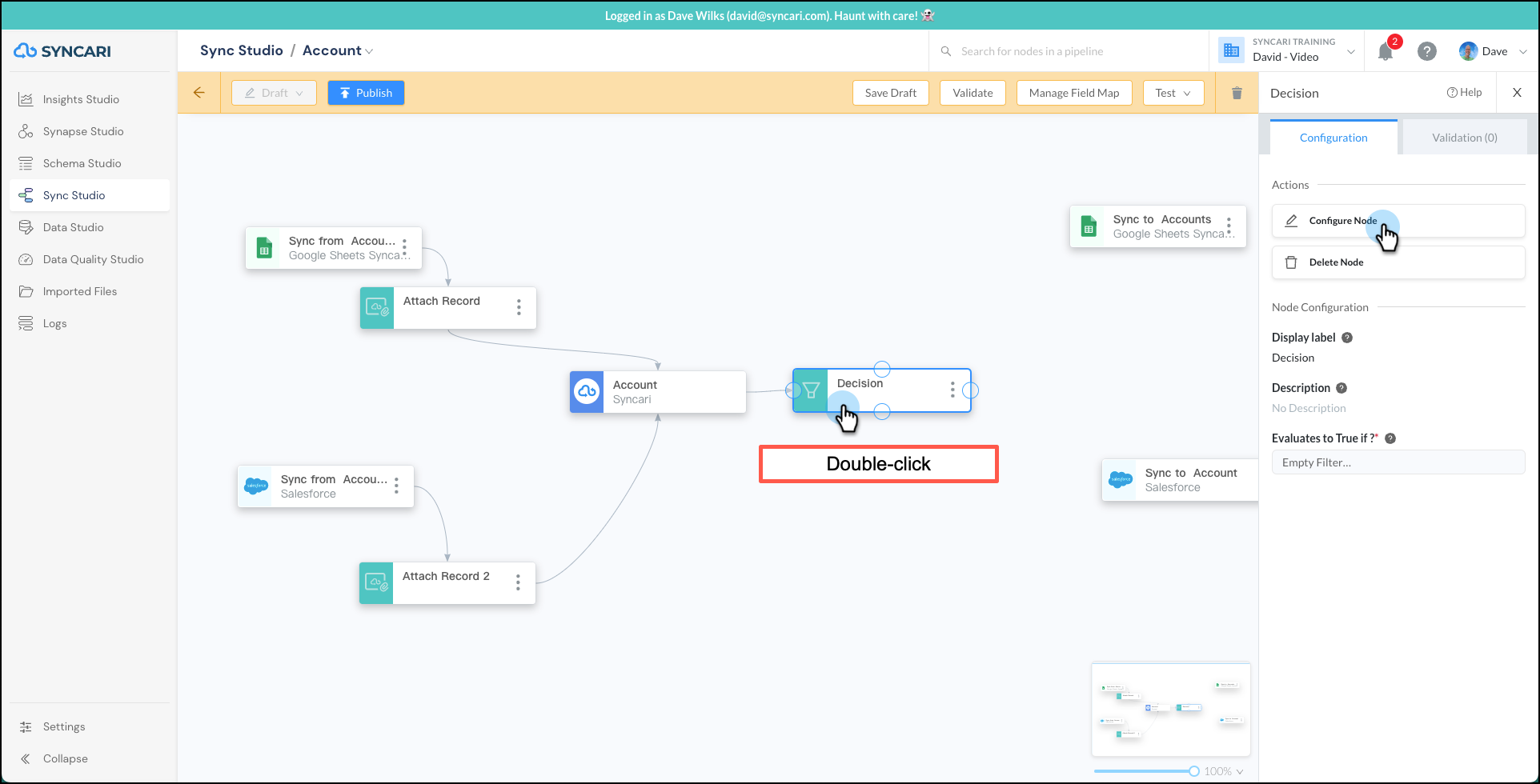This screenshot has width=1540, height=784.
Task: Click the pipeline minimap thumbnail
Action: coord(1170,709)
